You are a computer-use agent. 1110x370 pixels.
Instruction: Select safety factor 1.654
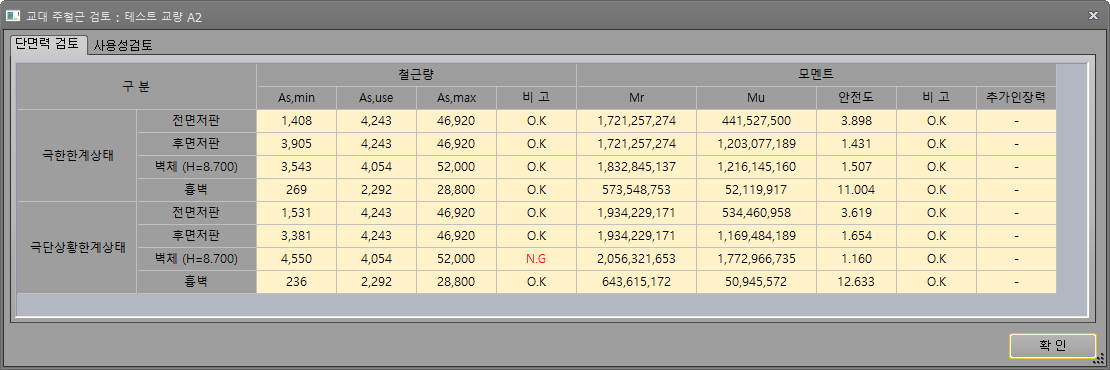click(857, 236)
